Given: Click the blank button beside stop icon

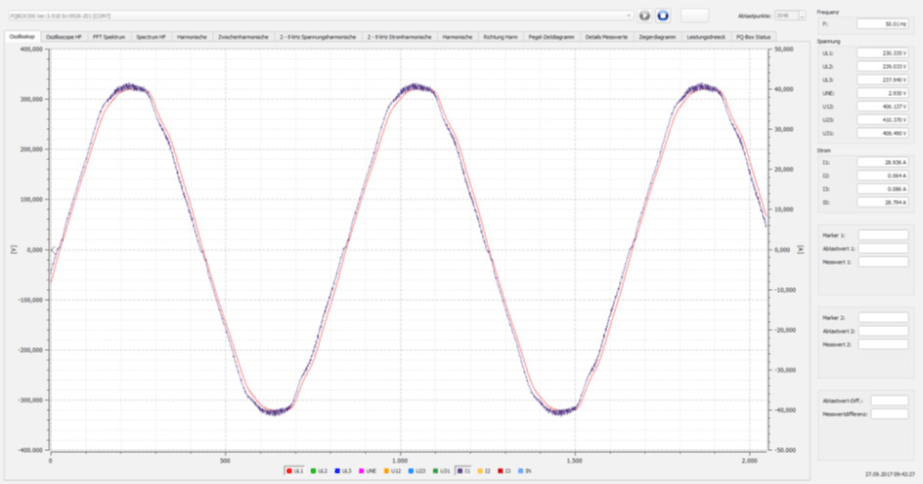Looking at the screenshot, I should pyautogui.click(x=695, y=15).
